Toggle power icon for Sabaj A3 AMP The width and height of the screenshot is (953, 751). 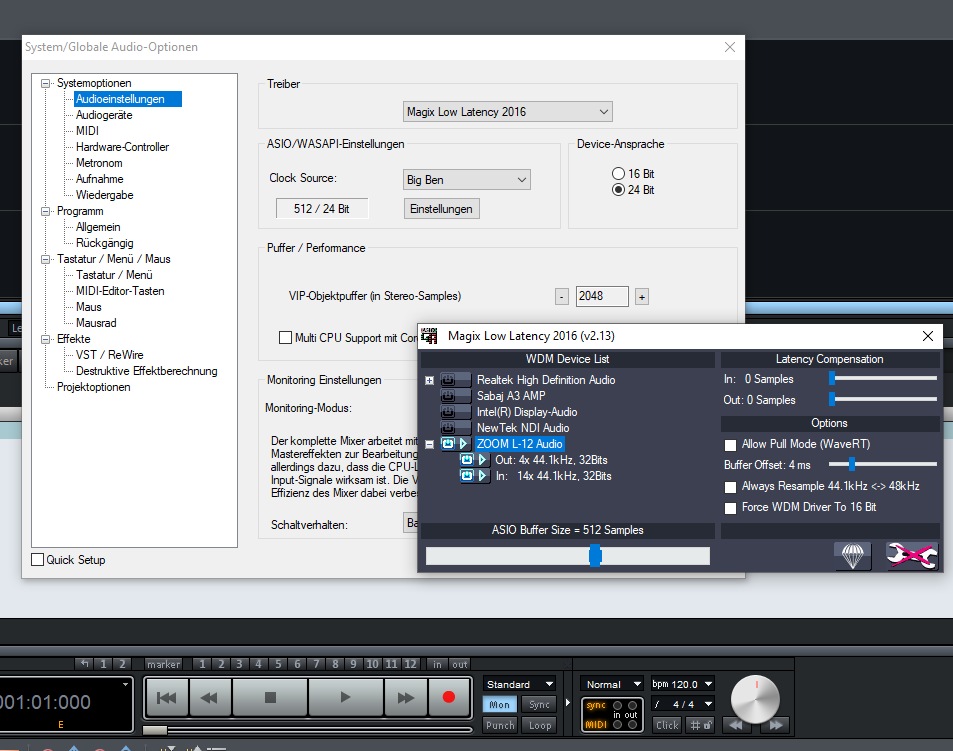tap(448, 396)
